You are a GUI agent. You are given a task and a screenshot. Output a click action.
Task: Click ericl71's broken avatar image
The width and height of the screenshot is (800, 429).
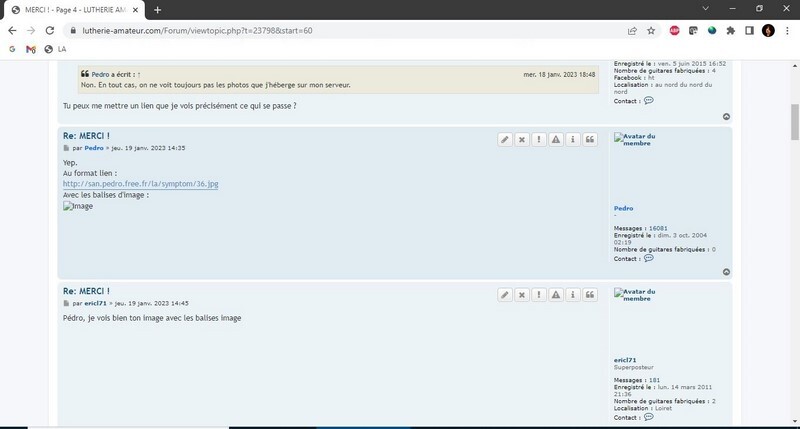click(635, 295)
